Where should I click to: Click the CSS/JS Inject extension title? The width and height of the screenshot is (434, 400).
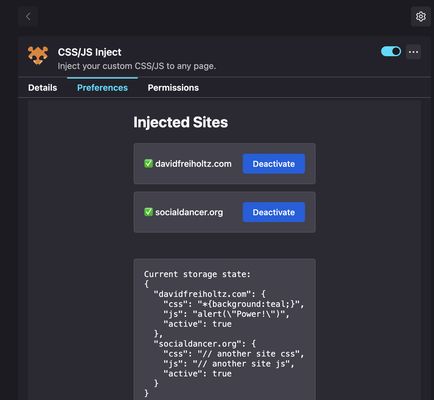[90, 52]
